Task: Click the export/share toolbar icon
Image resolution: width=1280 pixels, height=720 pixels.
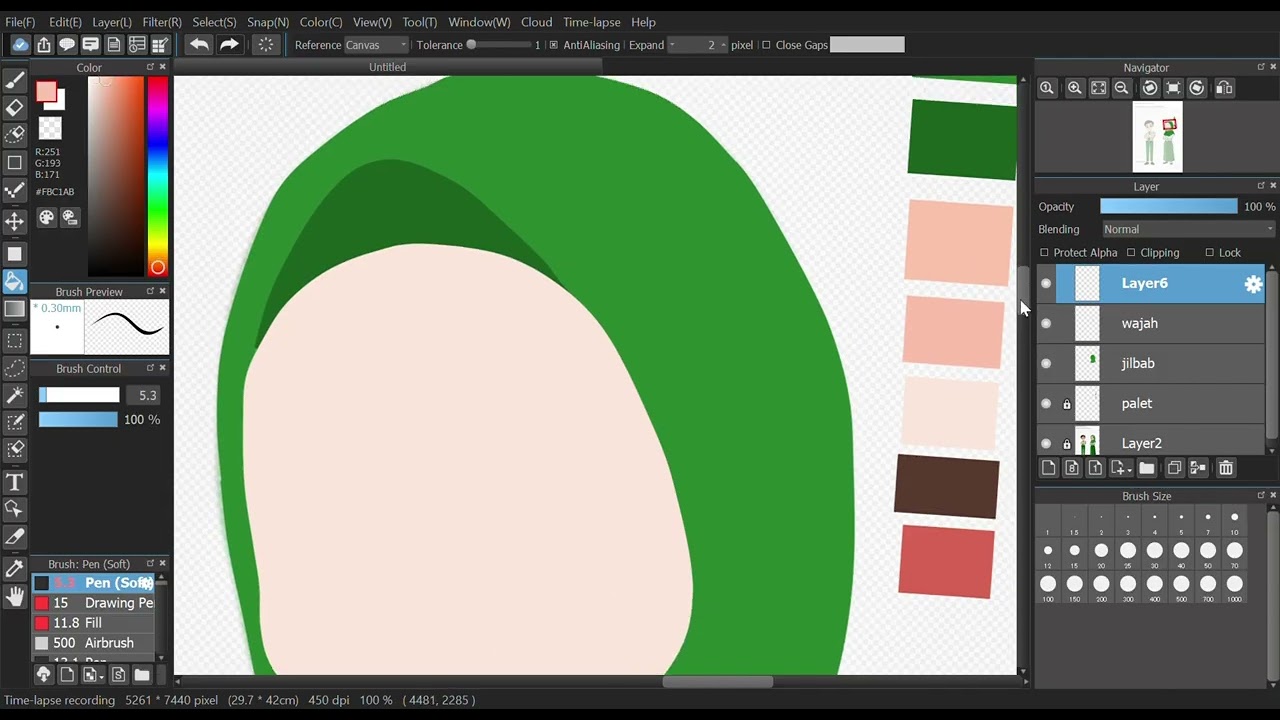Action: (x=44, y=45)
